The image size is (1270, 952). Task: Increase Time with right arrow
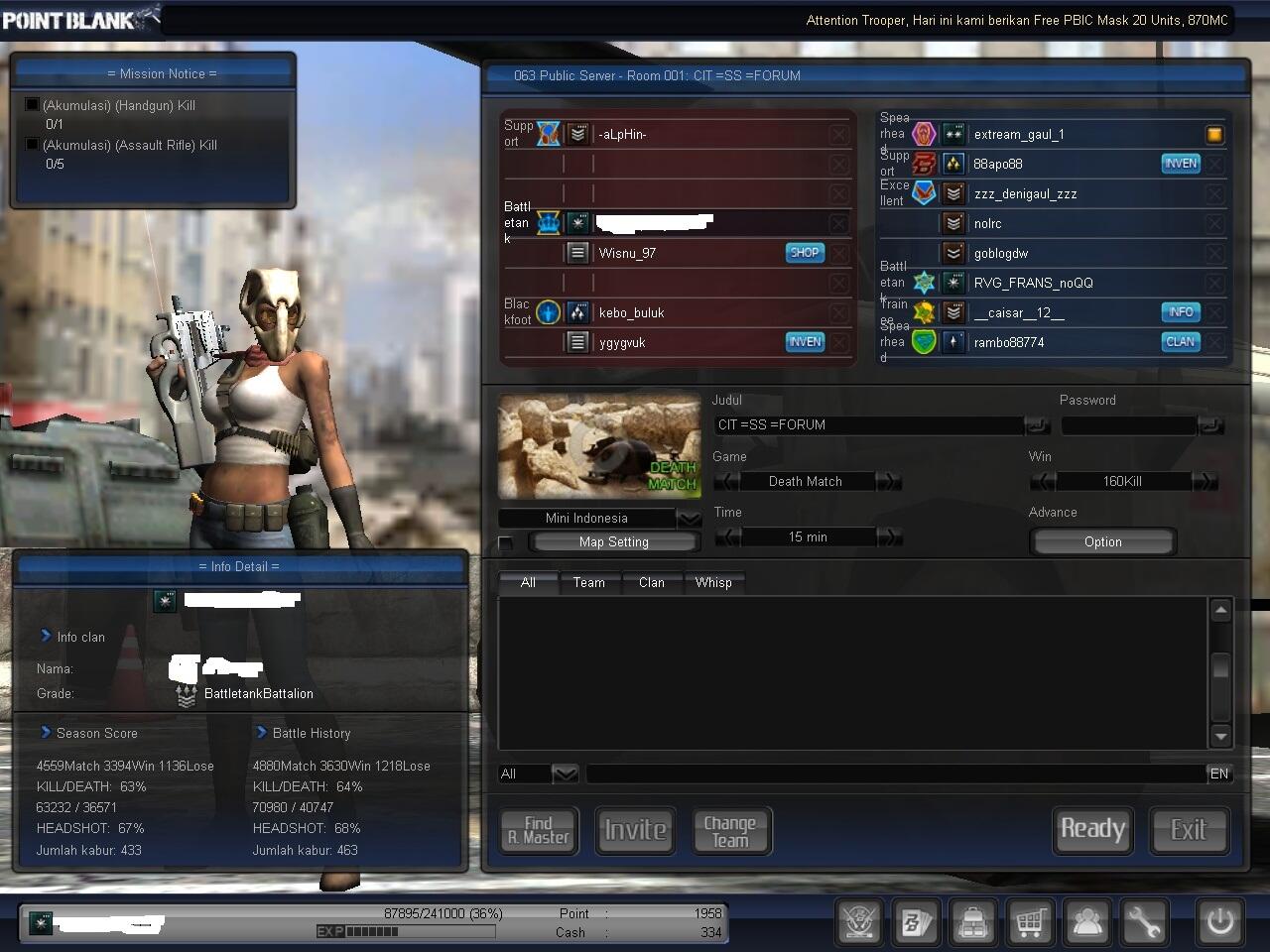(888, 536)
